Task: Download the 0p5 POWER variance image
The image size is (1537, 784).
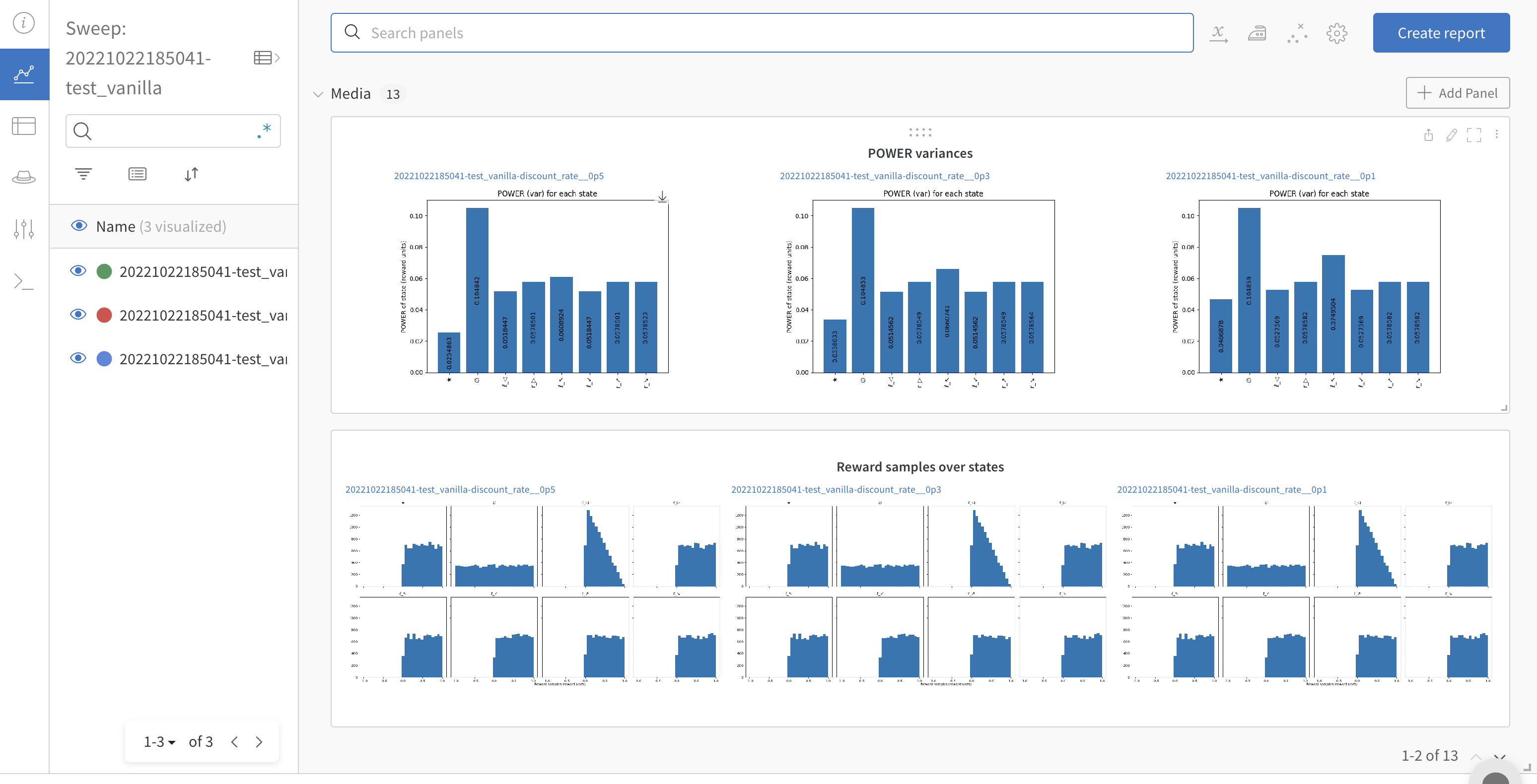Action: [x=662, y=197]
